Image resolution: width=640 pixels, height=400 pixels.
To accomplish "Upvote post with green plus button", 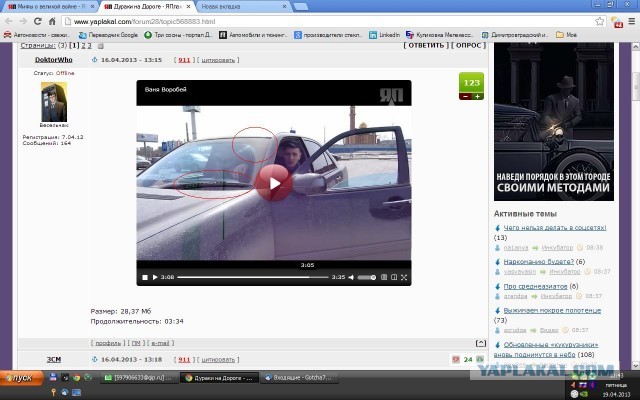I will tap(478, 96).
